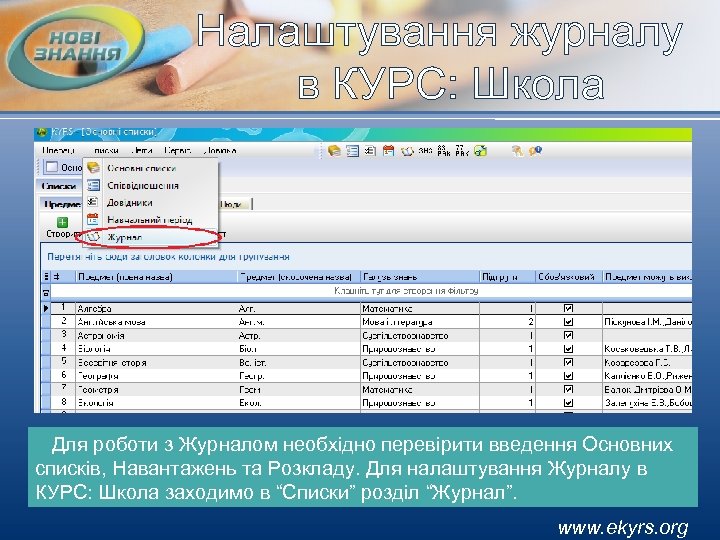This screenshot has width=720, height=540.
Task: Sort by Підгрупи column header
Action: tap(507, 277)
